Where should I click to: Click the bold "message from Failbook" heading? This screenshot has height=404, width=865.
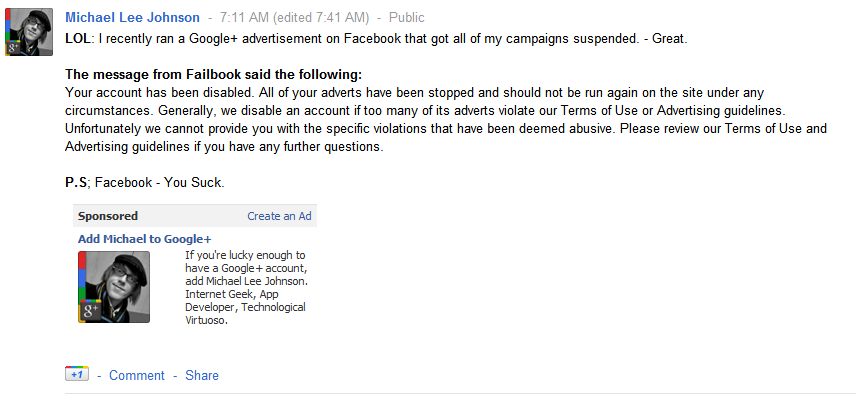[213, 75]
